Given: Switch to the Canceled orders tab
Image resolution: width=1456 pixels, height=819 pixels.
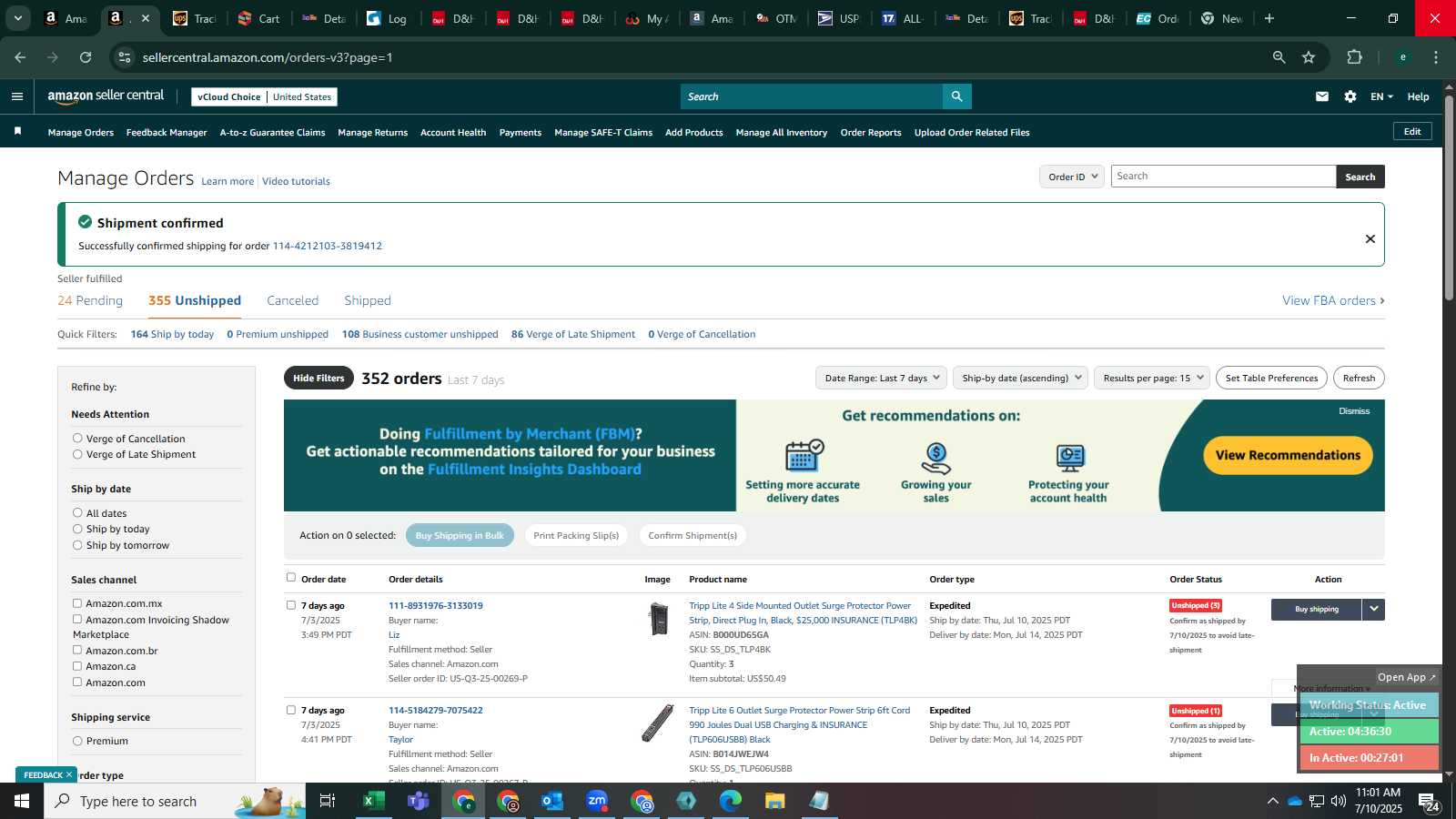Looking at the screenshot, I should [x=292, y=300].
